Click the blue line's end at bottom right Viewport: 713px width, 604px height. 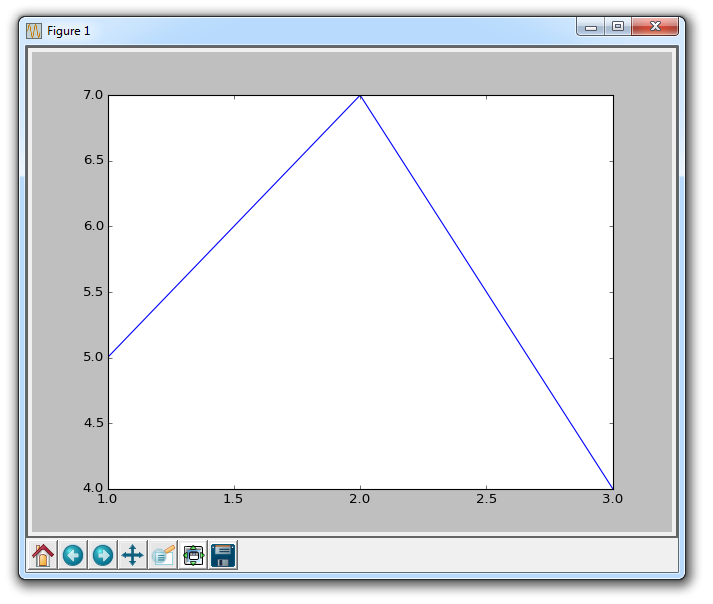(612, 487)
